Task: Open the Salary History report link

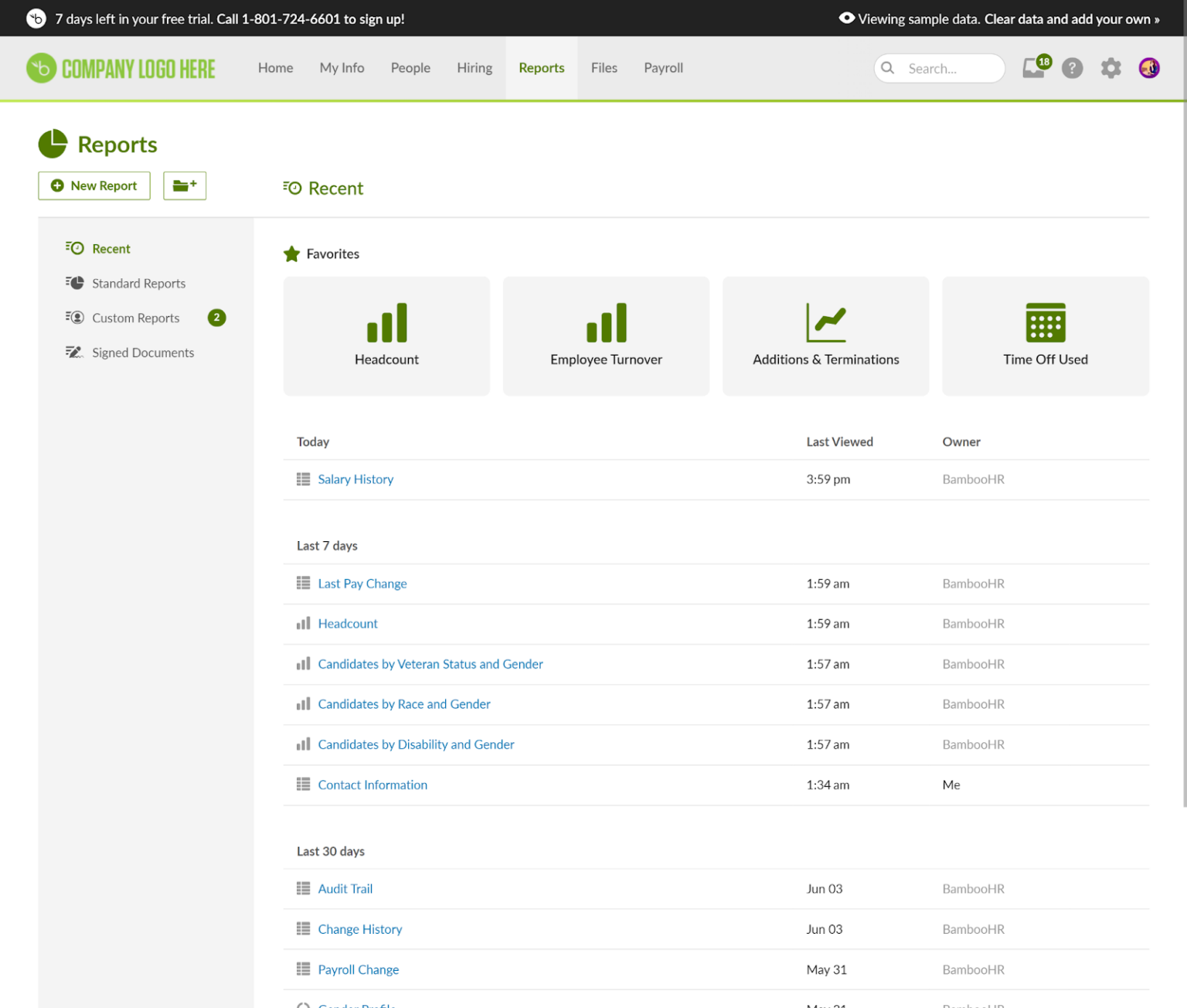Action: click(x=355, y=479)
